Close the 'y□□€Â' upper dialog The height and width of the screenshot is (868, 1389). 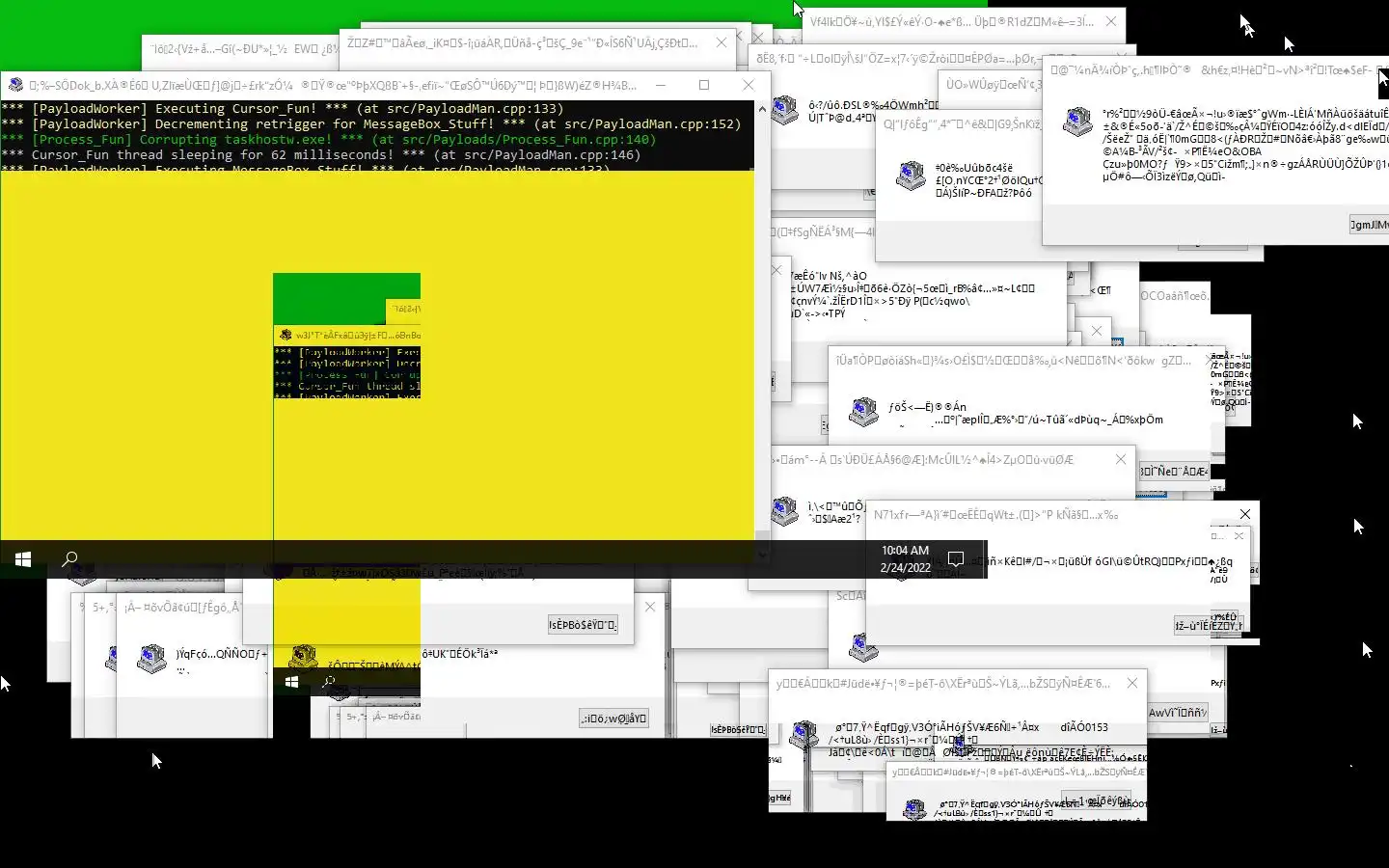pyautogui.click(x=1132, y=683)
